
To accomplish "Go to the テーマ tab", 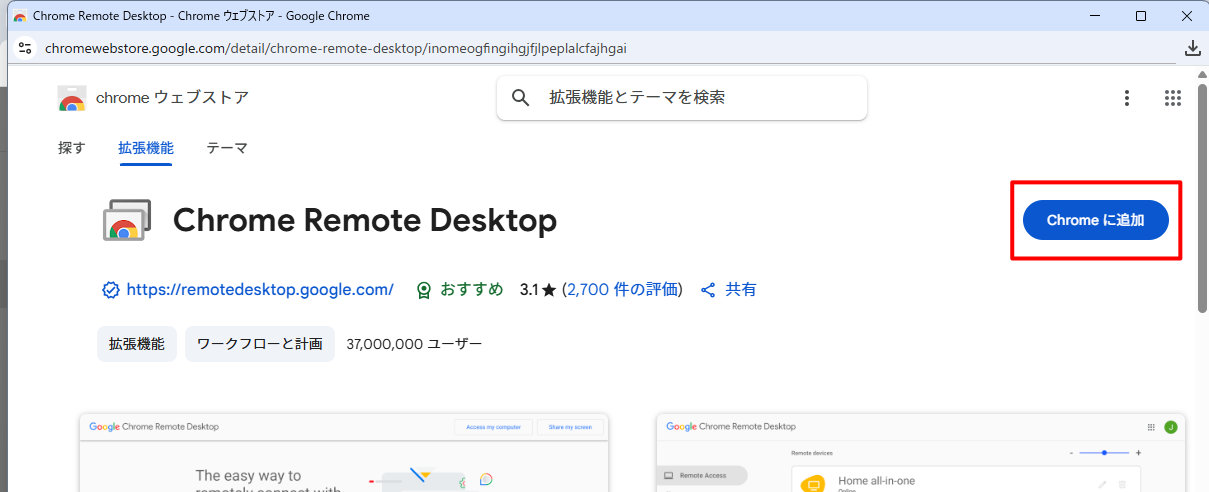I will 227,148.
